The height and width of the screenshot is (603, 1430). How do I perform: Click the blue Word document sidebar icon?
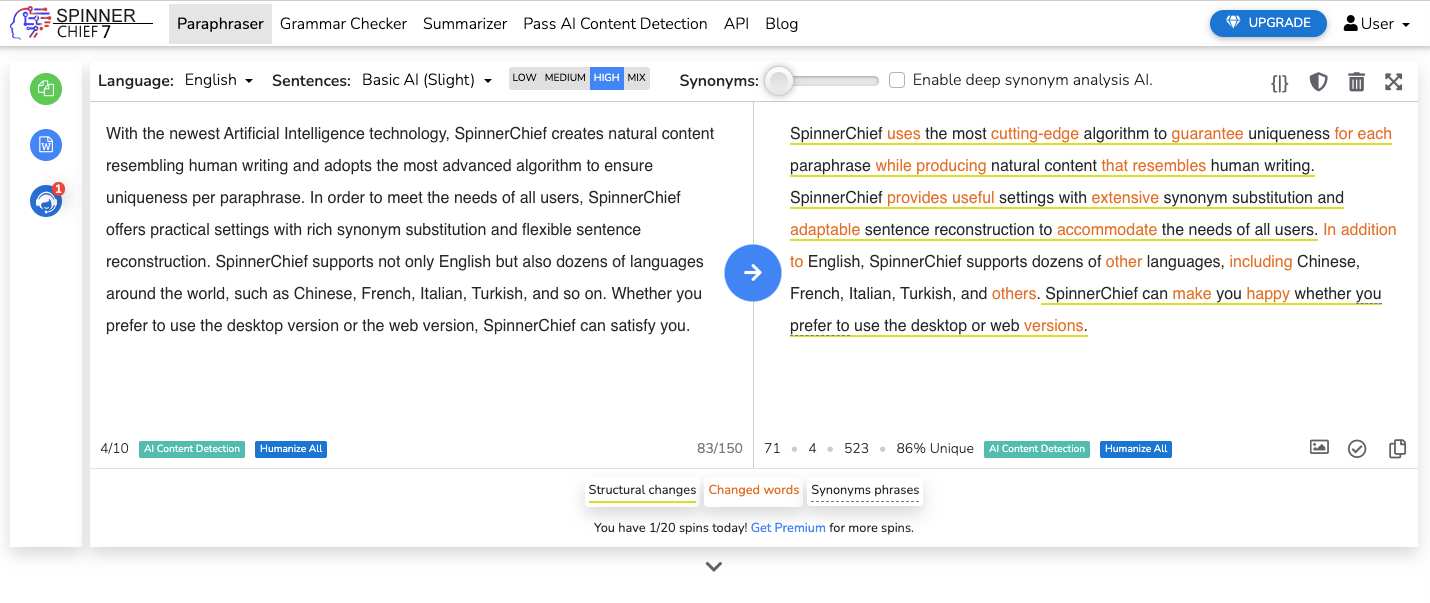point(46,145)
